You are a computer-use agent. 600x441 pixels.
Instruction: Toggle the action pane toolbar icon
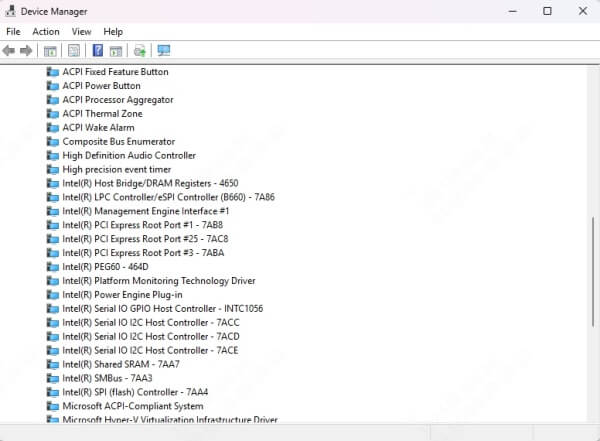click(x=116, y=51)
